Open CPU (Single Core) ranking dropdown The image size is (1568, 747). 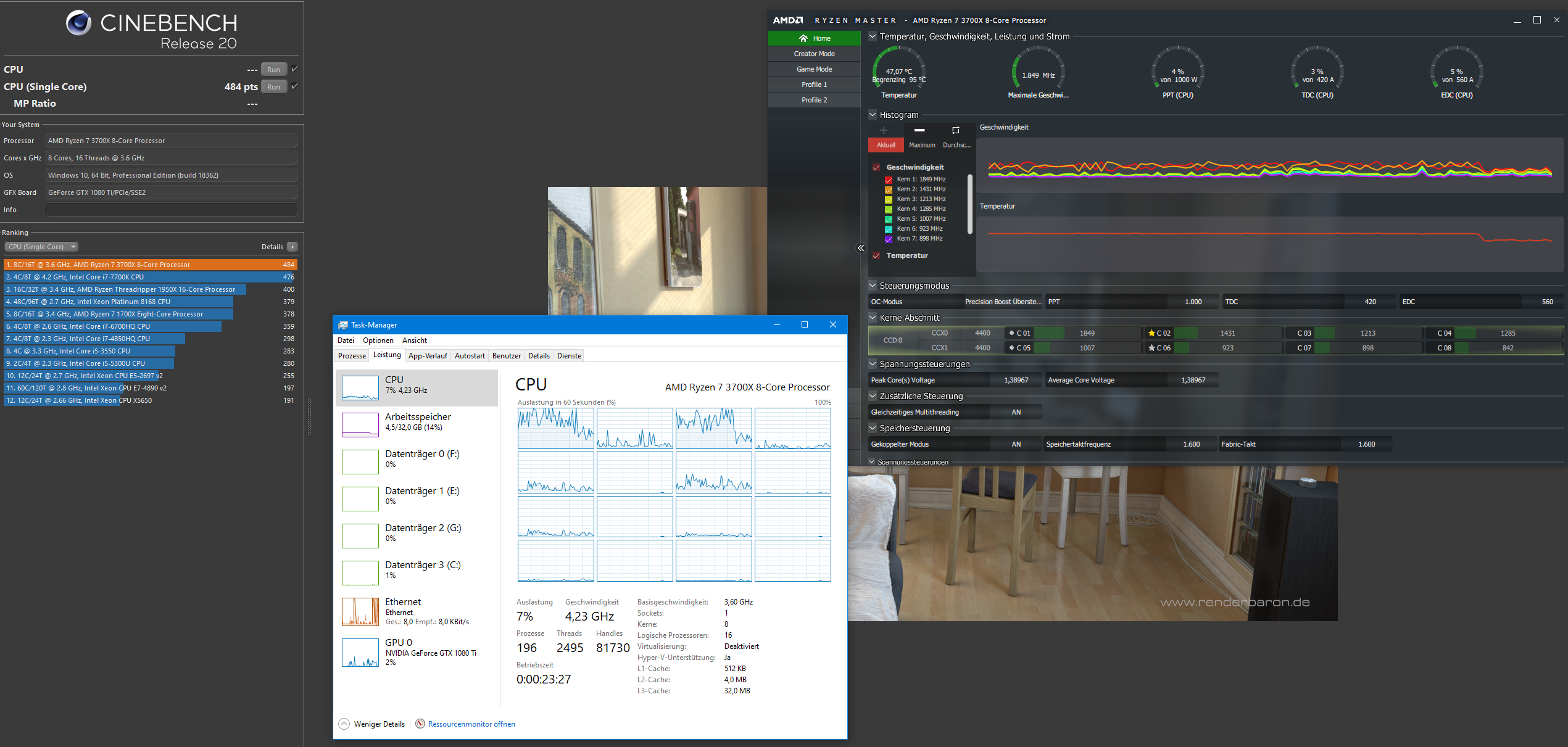pyautogui.click(x=41, y=247)
